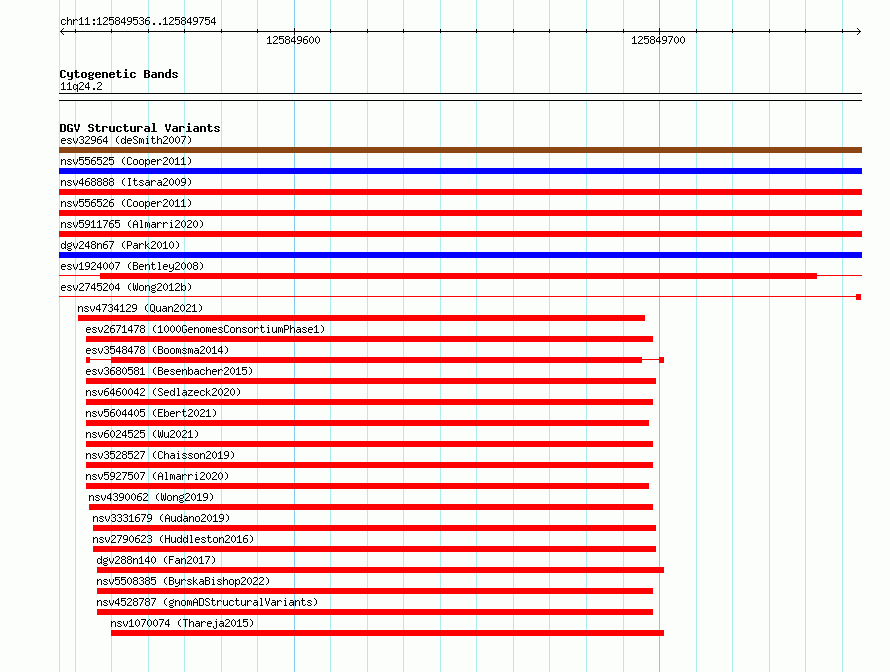Viewport: 890px width, 672px height.
Task: Open esv1924007 (Bentley2008) variant label
Action: (x=132, y=266)
